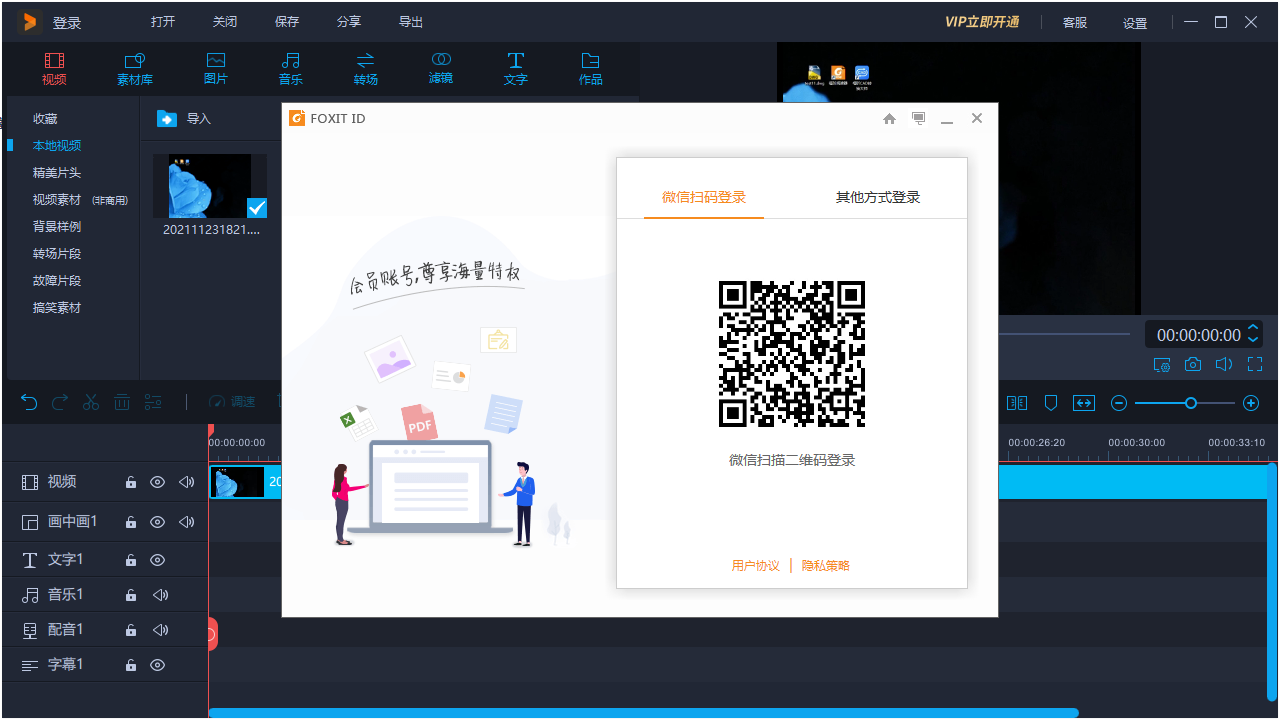
Task: Click the undo arrow icon
Action: point(28,402)
